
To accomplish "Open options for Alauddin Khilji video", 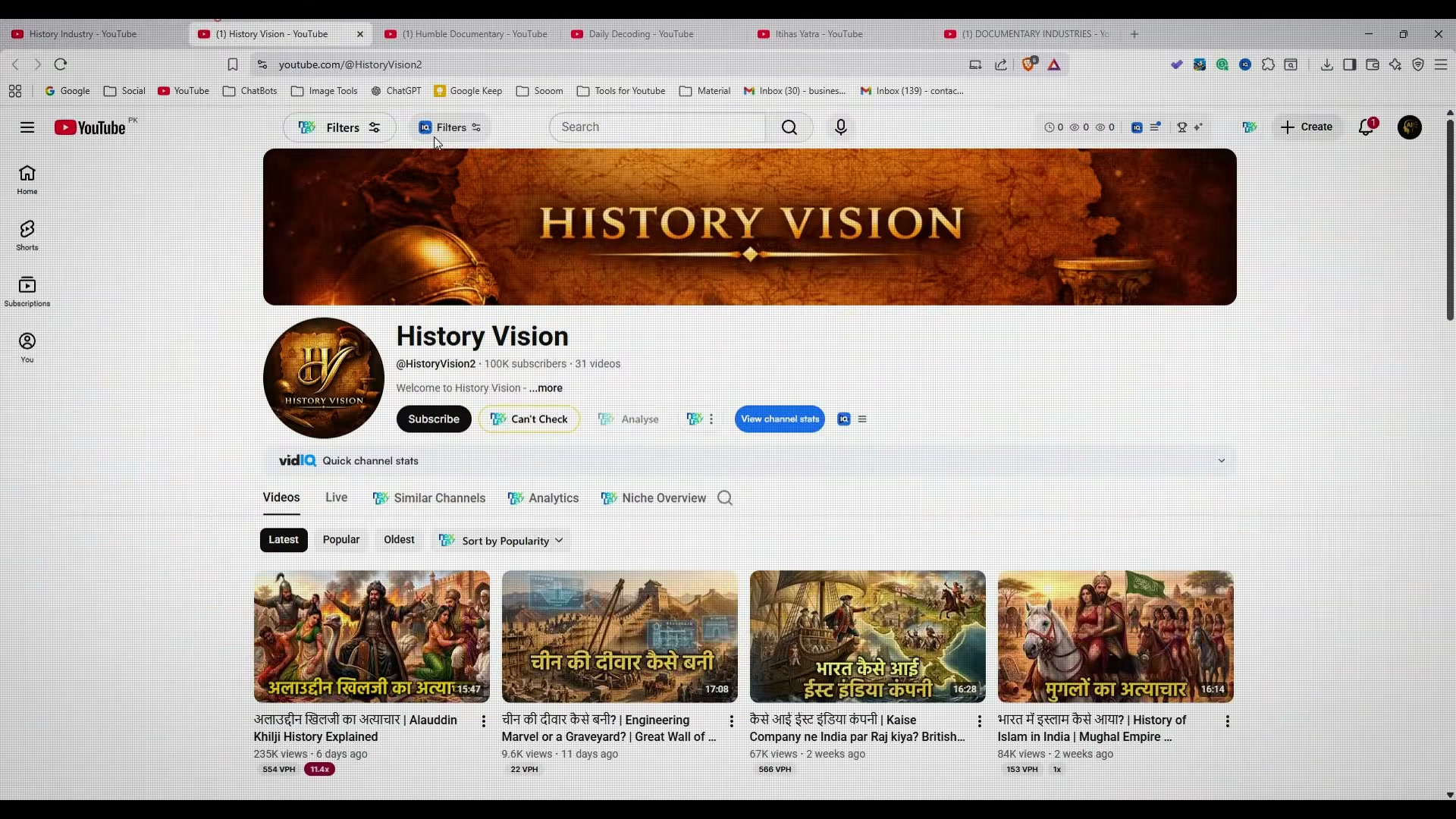I will point(484,721).
